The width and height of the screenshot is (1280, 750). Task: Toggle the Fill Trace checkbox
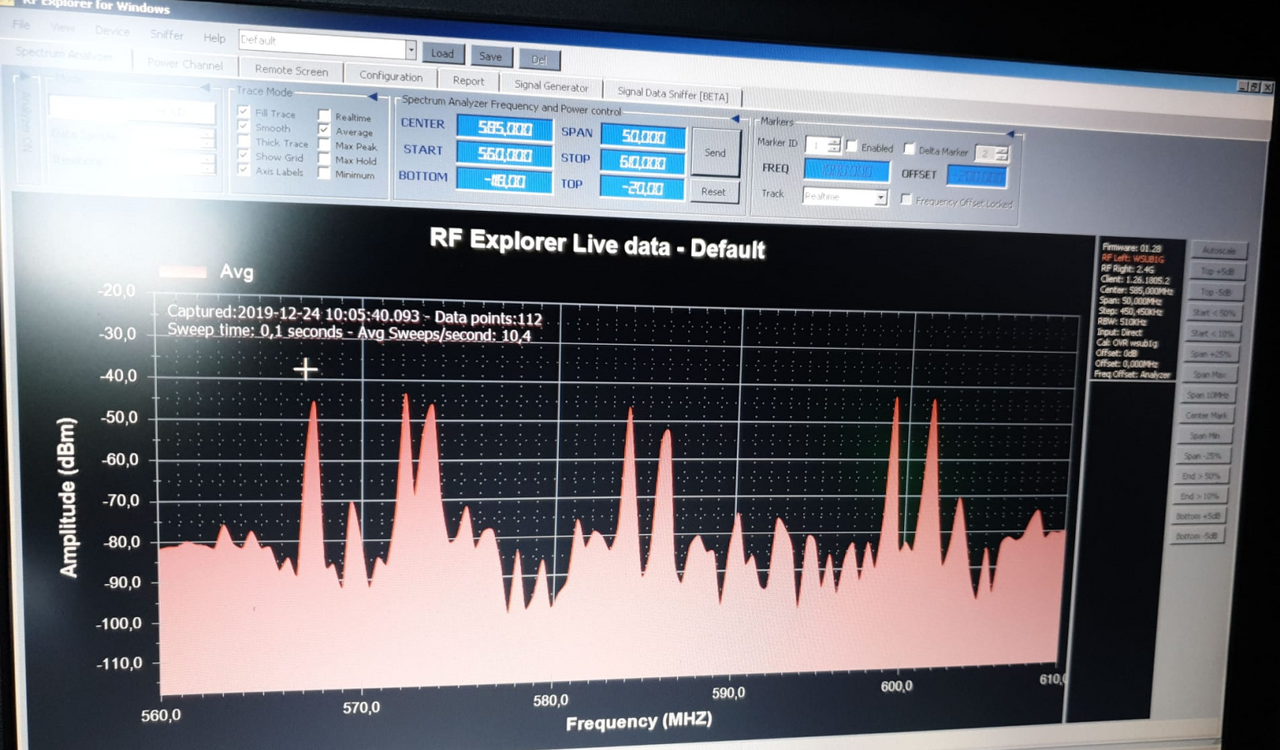pyautogui.click(x=243, y=112)
